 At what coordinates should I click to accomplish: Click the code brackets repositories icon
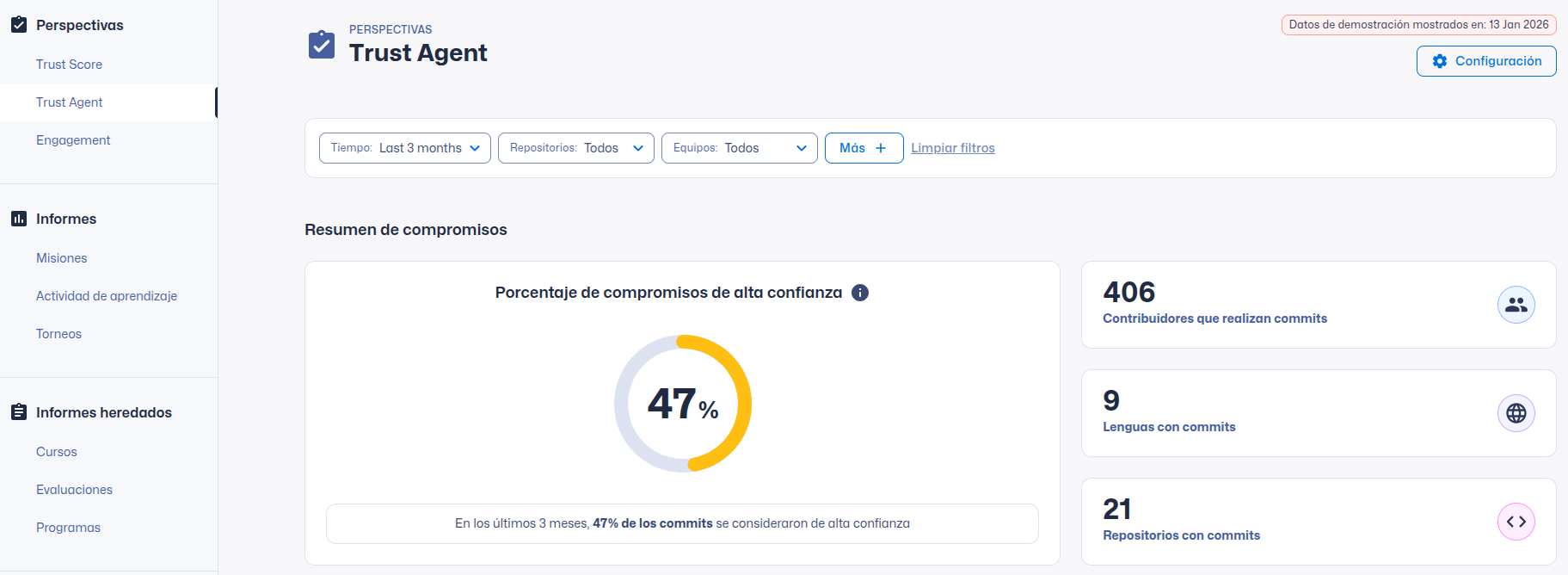click(x=1516, y=522)
